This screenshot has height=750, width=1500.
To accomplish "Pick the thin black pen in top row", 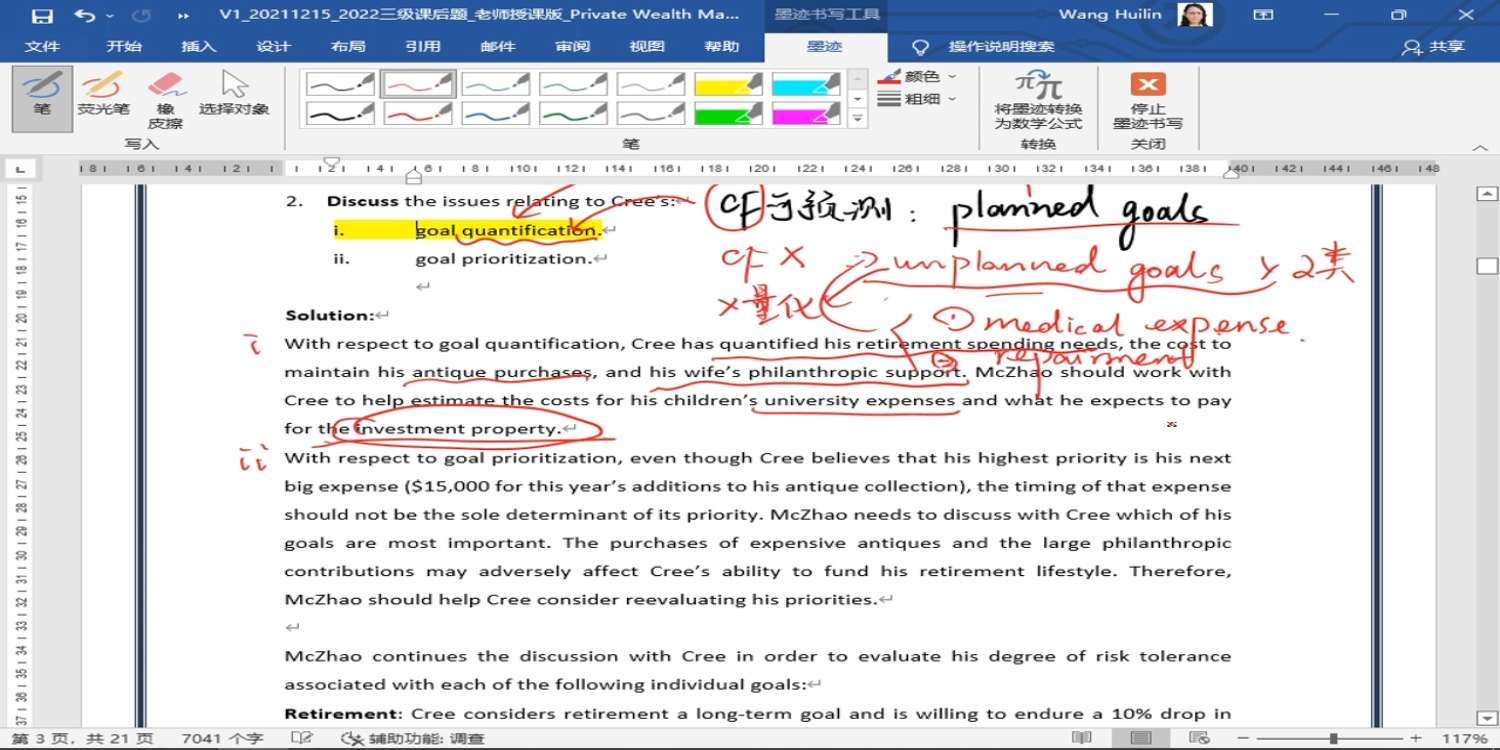I will click(x=340, y=84).
